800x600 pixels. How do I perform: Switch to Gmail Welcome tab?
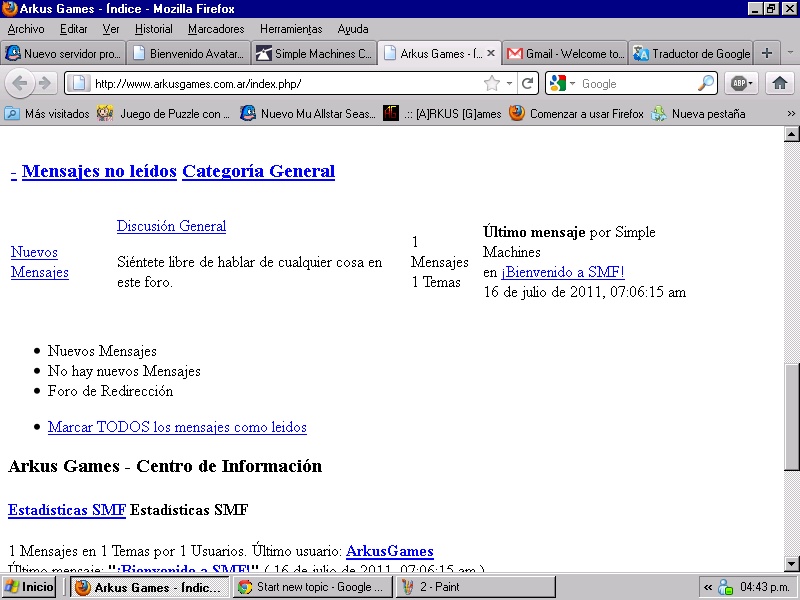(565, 53)
